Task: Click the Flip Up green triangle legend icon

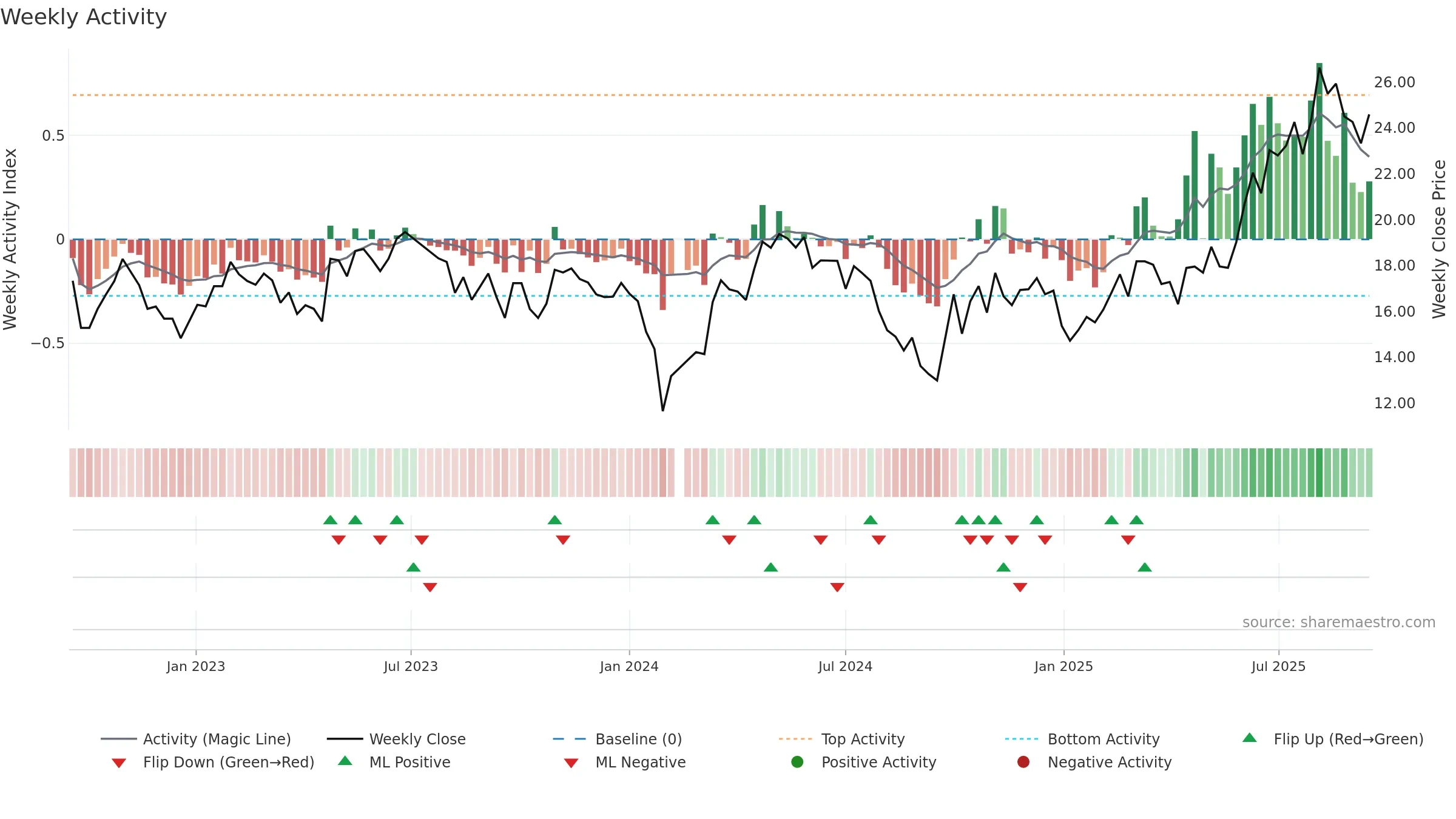Action: pos(1250,738)
